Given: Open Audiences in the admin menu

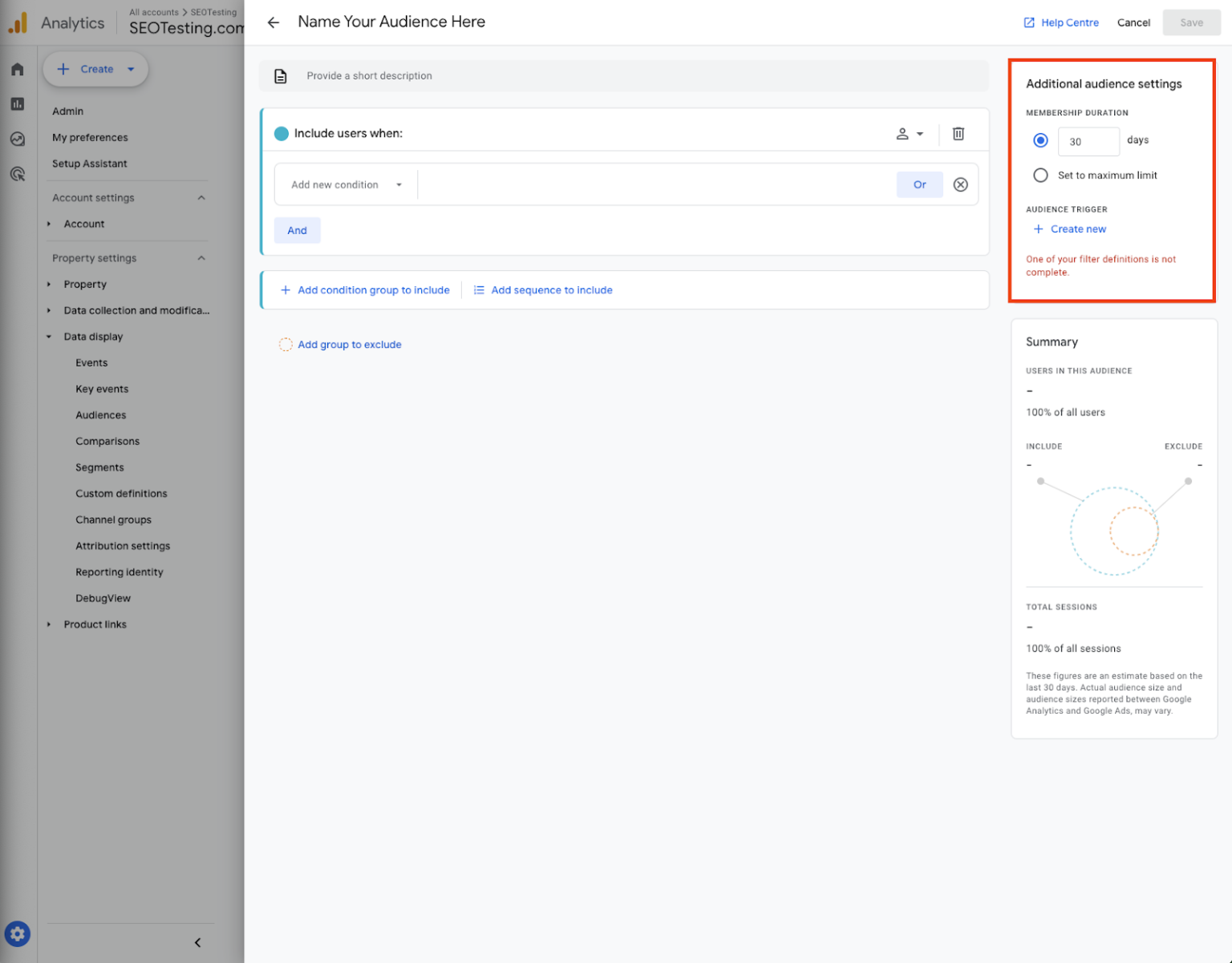Looking at the screenshot, I should point(101,415).
